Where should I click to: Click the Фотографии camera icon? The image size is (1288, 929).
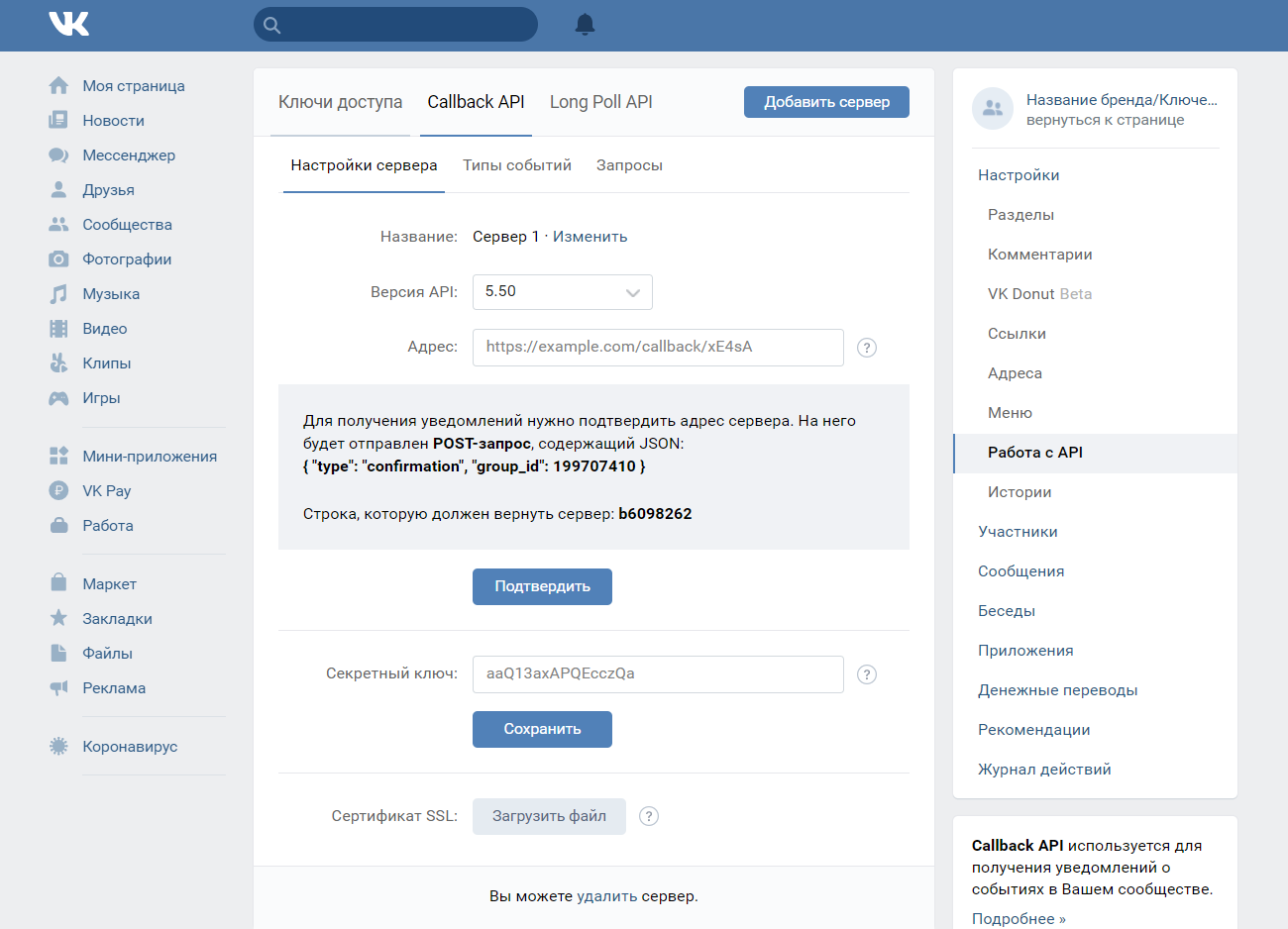coord(58,259)
